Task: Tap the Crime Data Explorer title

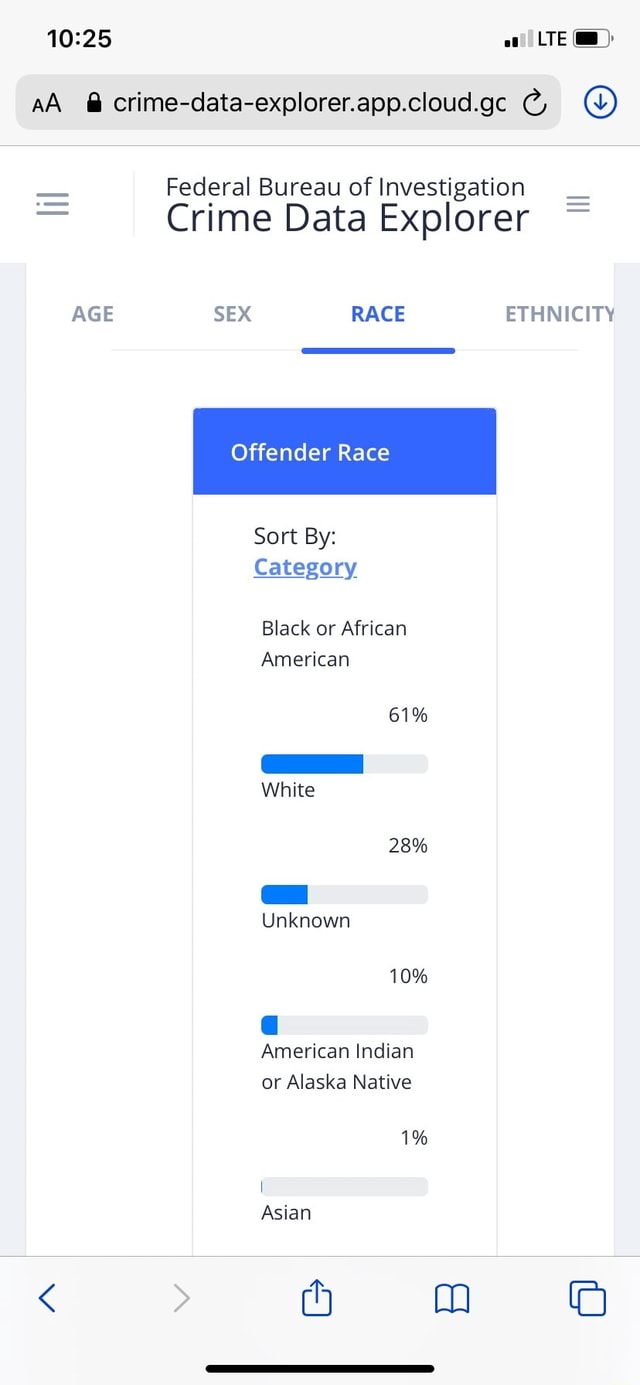Action: 347,218
